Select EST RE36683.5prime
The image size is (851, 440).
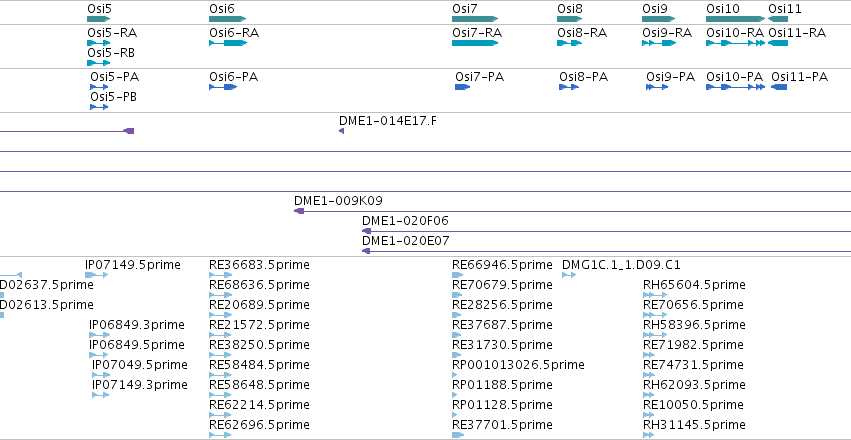tap(220, 275)
